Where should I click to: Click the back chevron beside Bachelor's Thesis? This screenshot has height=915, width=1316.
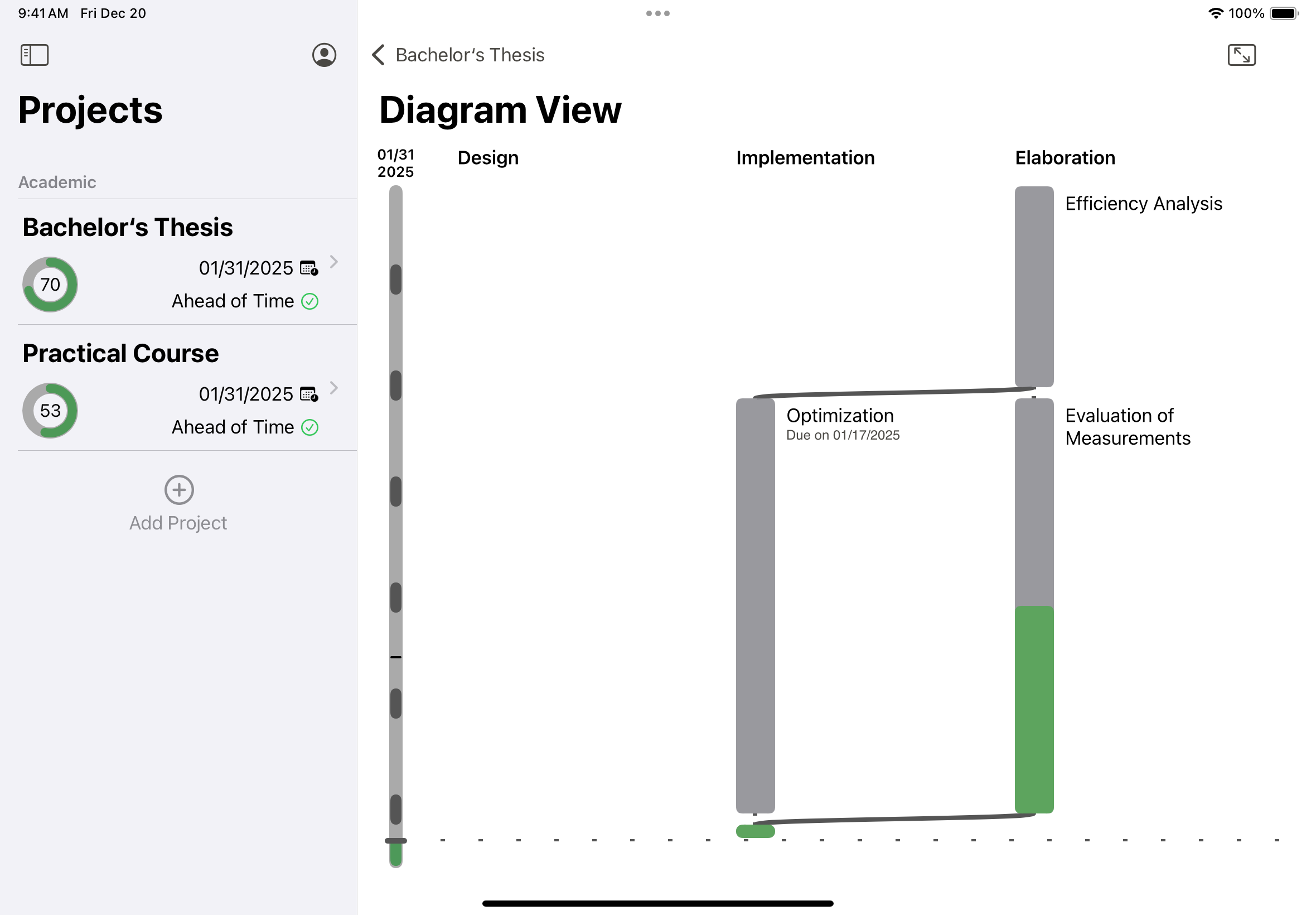(378, 55)
